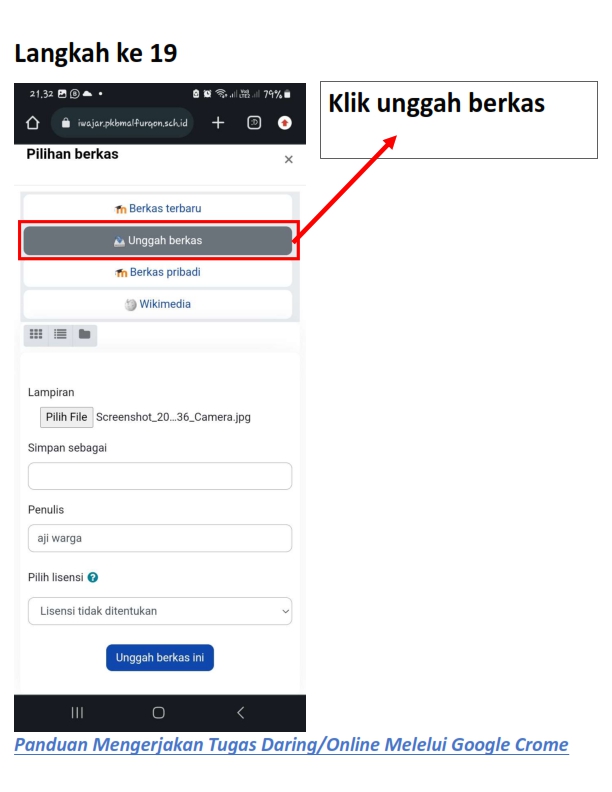Switch to icon grid view
This screenshot has height=792, width=612.
point(36,334)
